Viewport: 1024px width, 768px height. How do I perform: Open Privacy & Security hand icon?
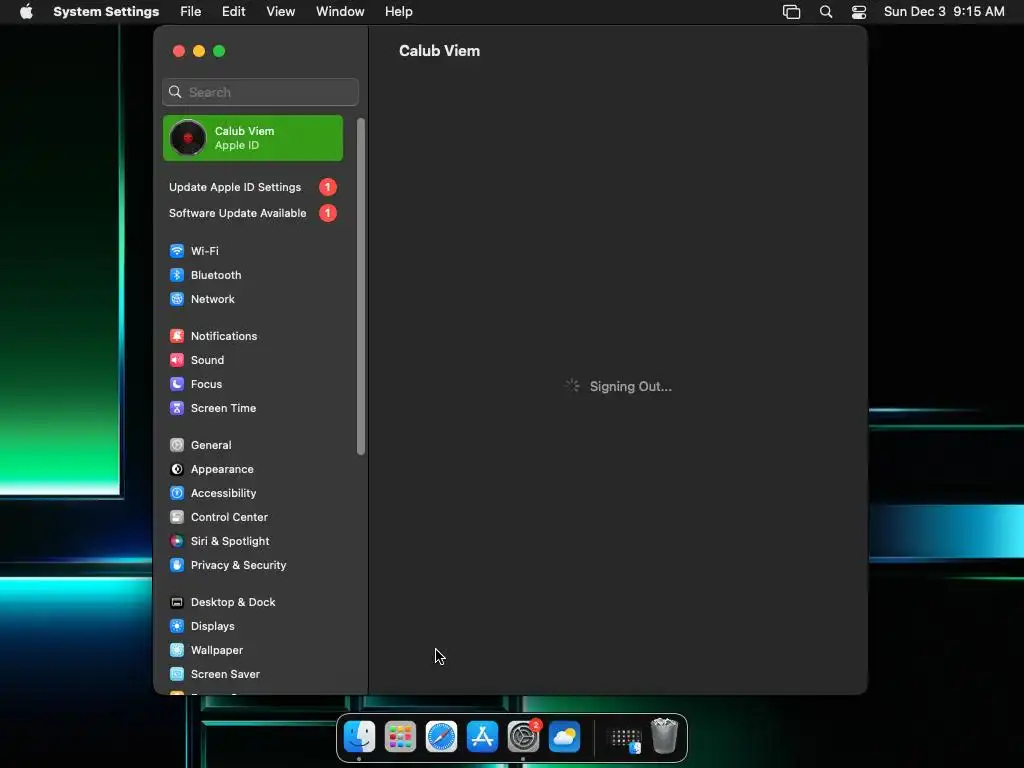[176, 565]
